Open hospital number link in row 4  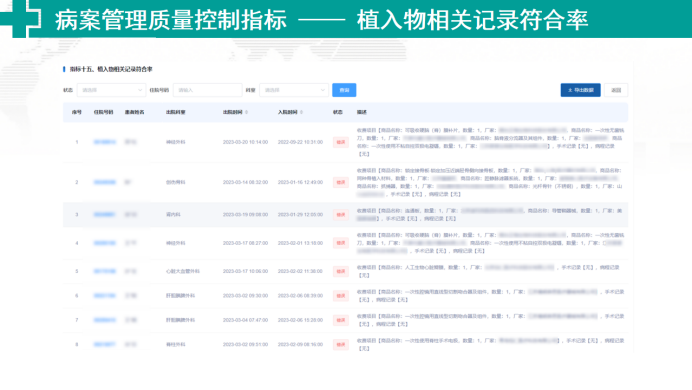pos(105,243)
